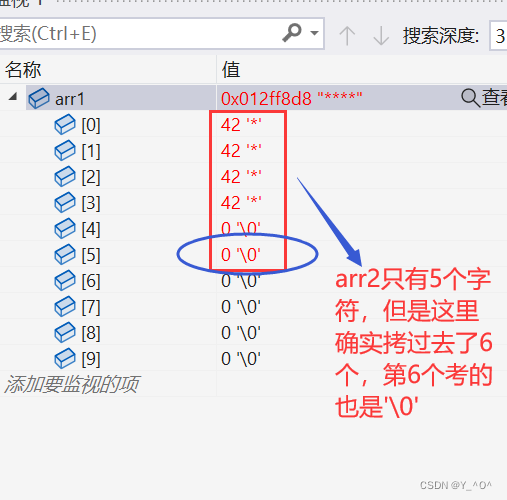Click value 0 '\0' of element [7]

241,307
